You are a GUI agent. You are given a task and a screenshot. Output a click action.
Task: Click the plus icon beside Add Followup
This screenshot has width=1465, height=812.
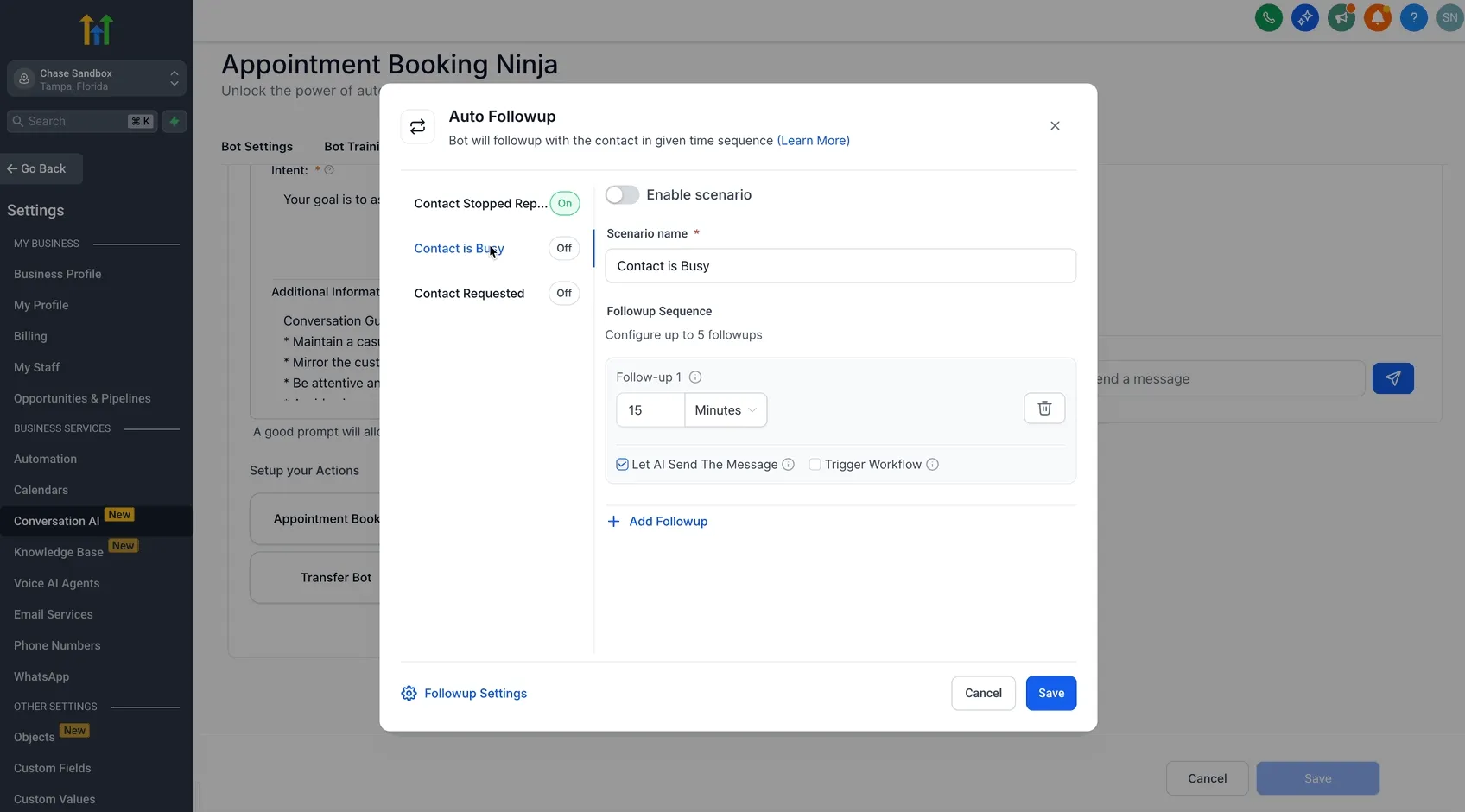click(x=613, y=522)
